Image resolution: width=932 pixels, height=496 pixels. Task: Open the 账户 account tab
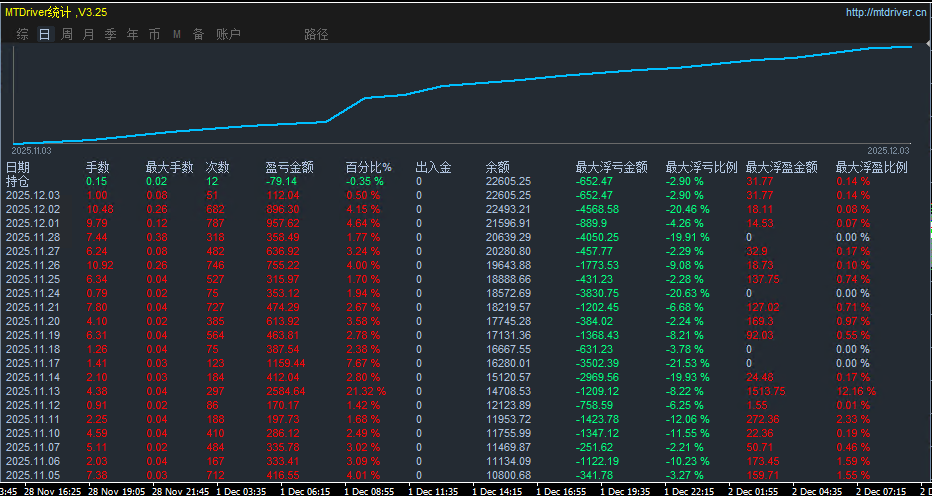(x=228, y=34)
